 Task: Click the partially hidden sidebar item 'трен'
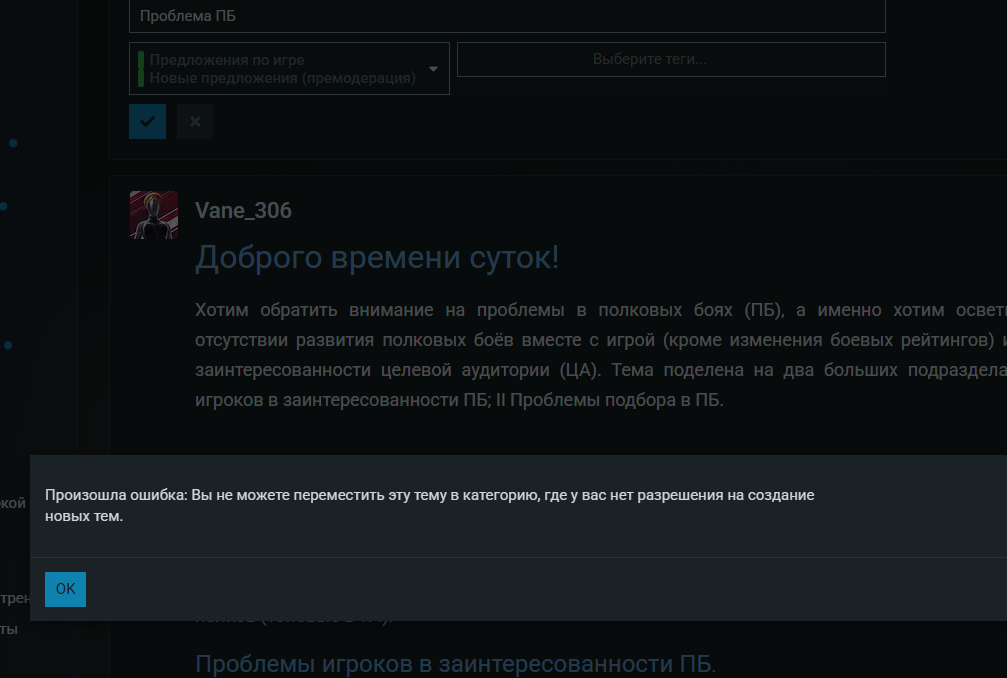(x=14, y=598)
